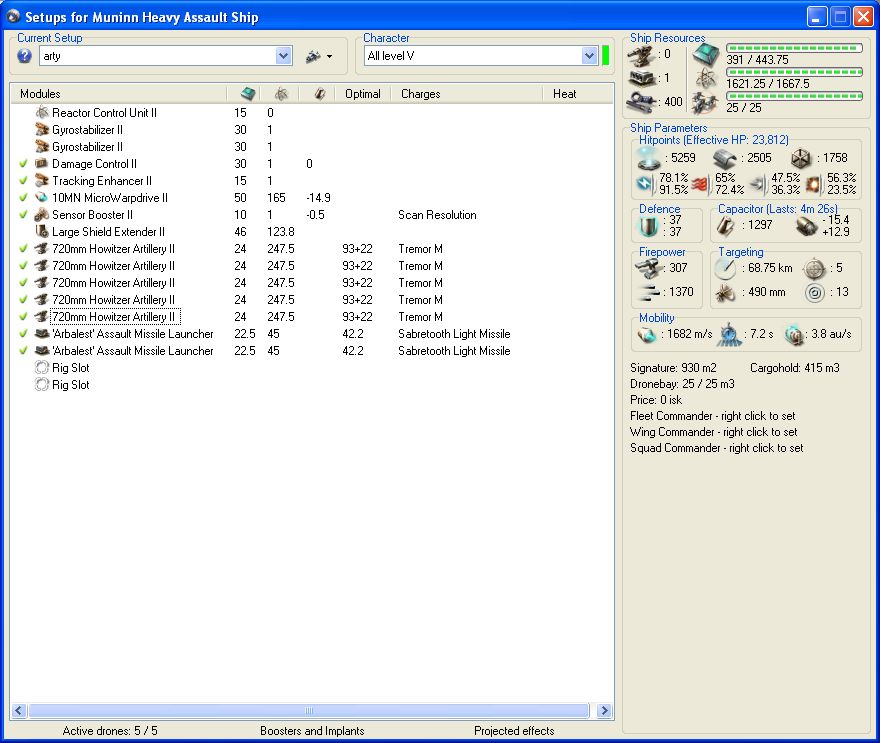This screenshot has width=880, height=743.
Task: Toggle the 10MN MicroWarpdrive II active checkmark
Action: pos(23,198)
